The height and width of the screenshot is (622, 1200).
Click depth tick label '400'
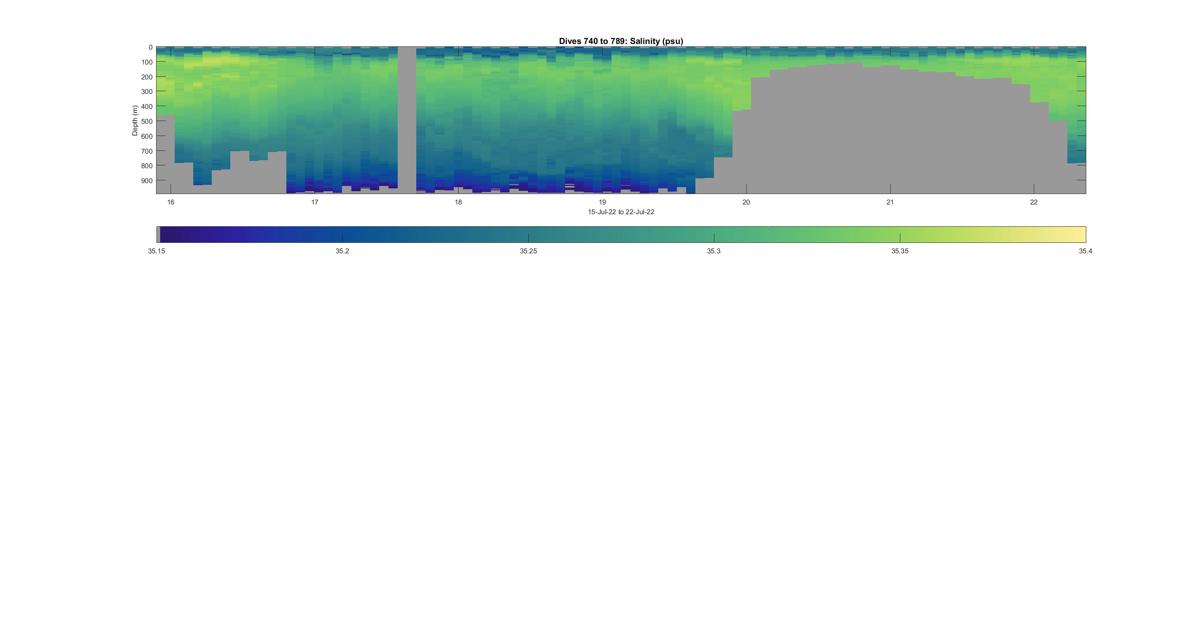pos(146,107)
